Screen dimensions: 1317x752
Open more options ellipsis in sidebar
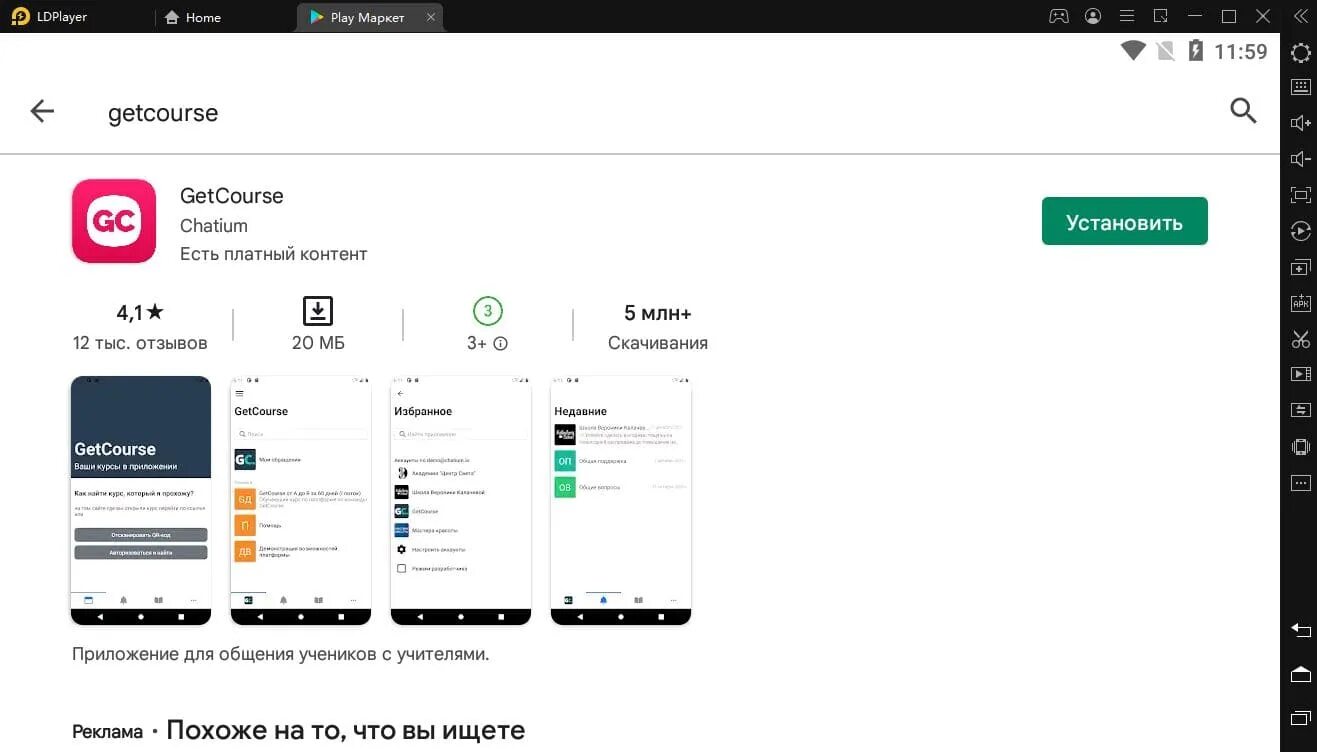1300,482
